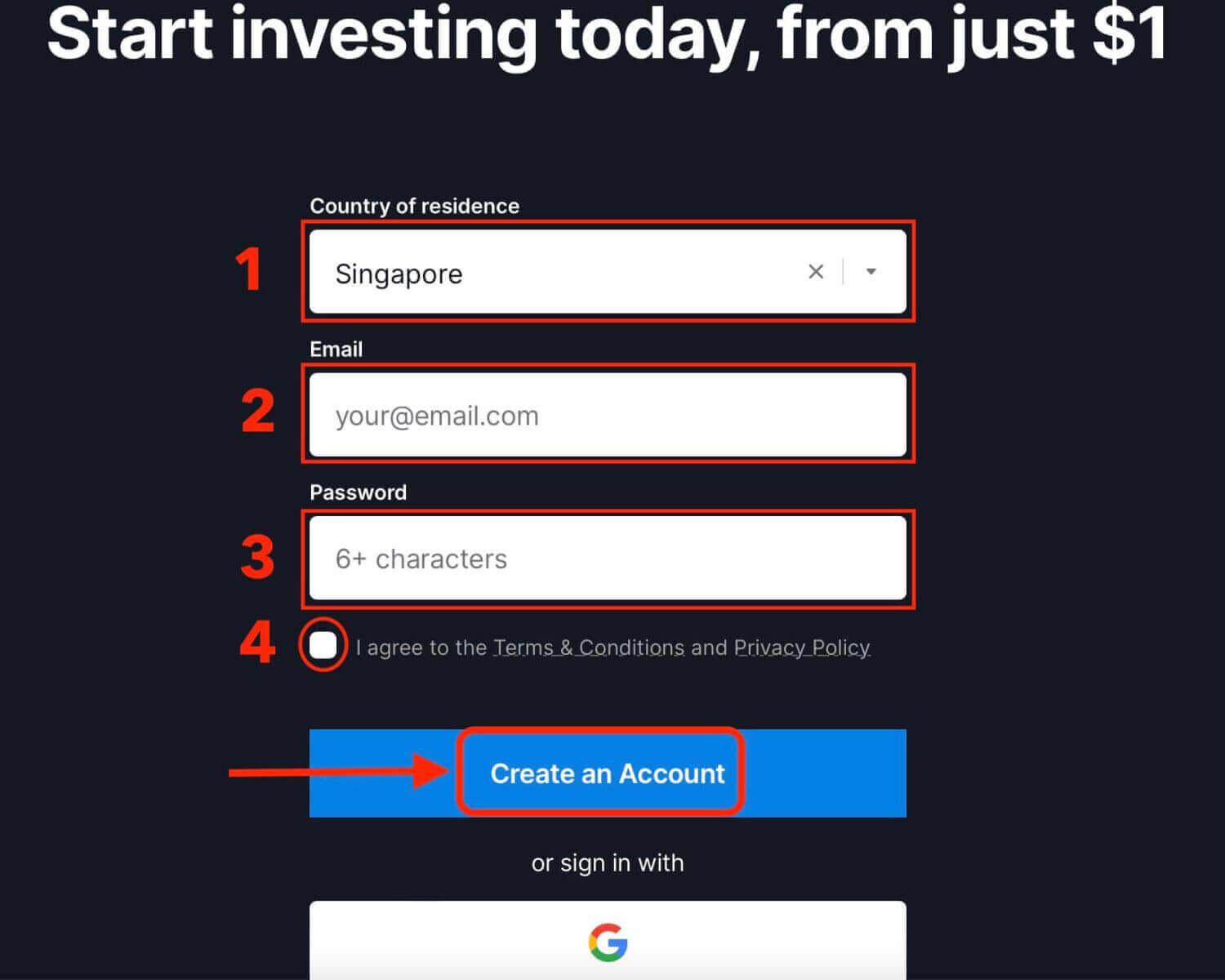
Task: Open the Privacy Policy link
Action: pos(802,648)
